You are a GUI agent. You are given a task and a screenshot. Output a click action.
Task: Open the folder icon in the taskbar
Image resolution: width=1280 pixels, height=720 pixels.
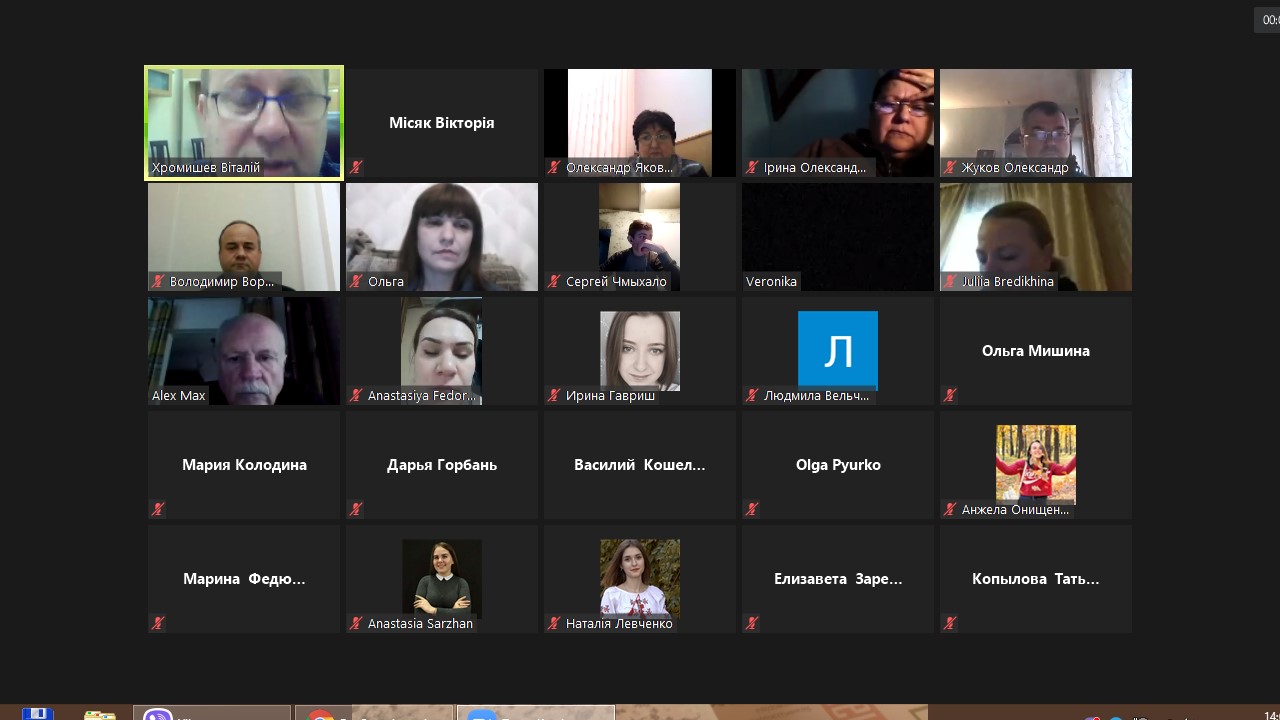[x=100, y=714]
